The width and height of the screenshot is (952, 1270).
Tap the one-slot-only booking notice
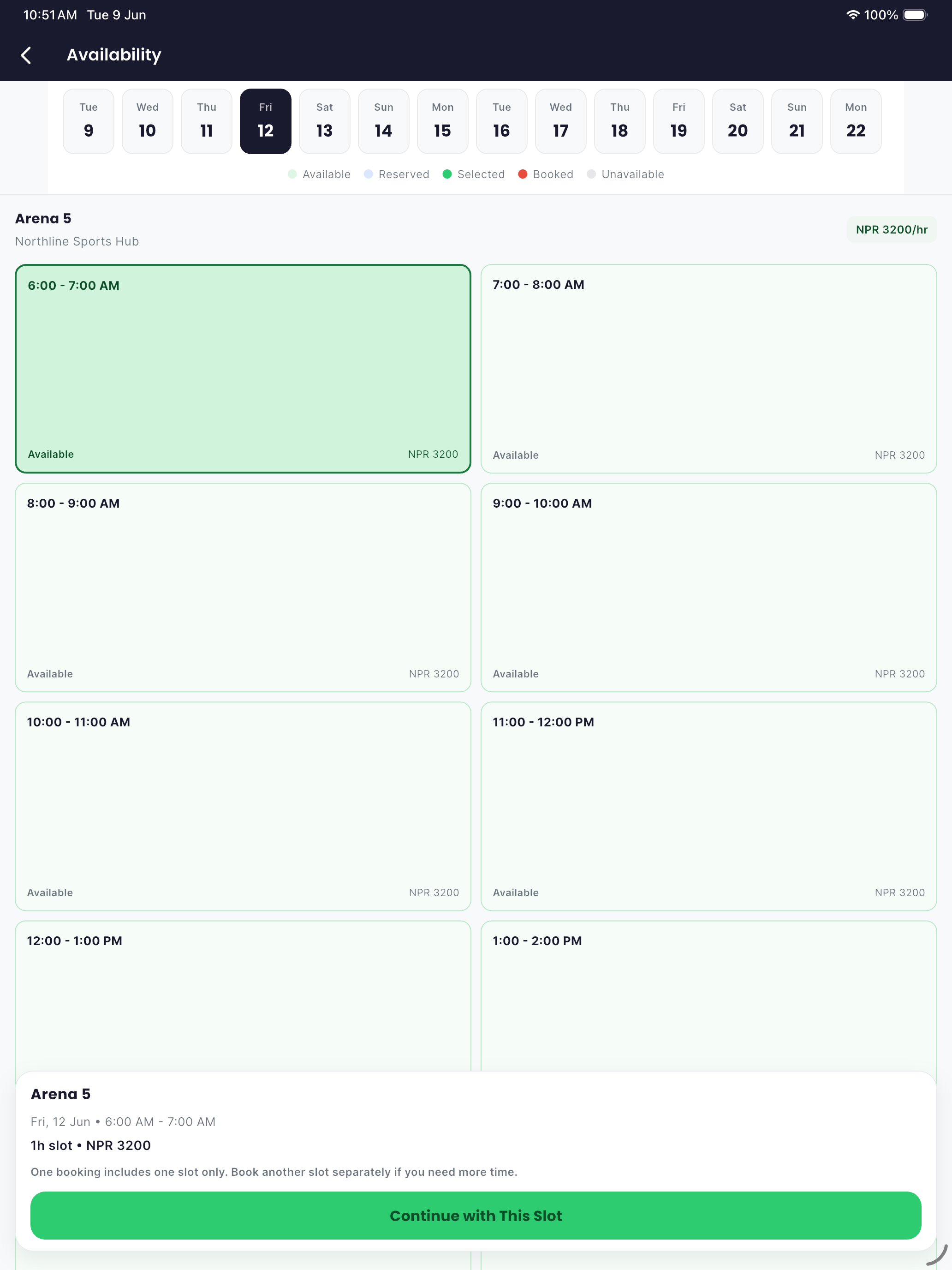click(x=274, y=1172)
